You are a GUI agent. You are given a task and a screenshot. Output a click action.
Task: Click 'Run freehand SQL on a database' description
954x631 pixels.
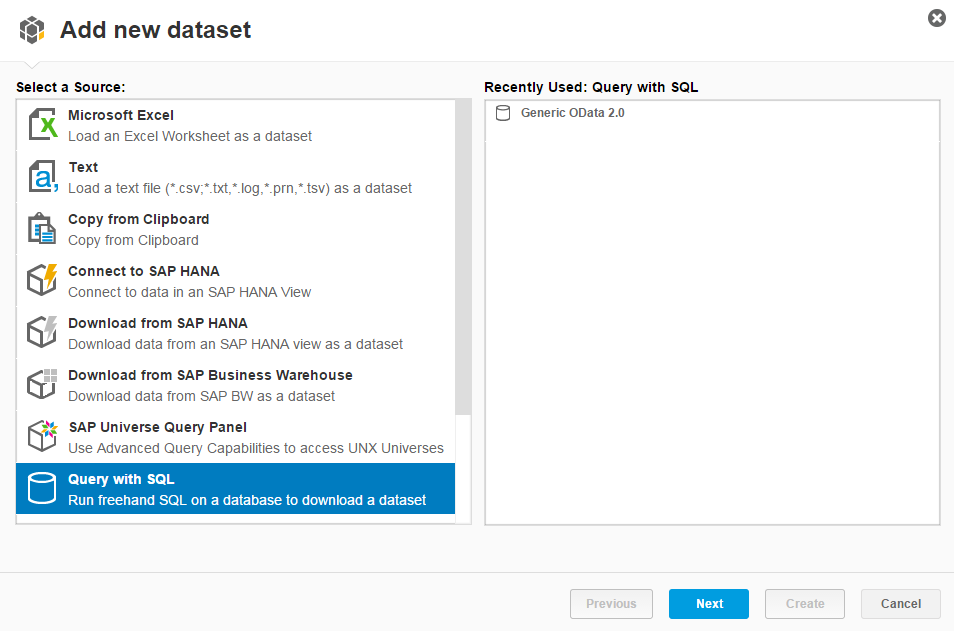pos(247,500)
